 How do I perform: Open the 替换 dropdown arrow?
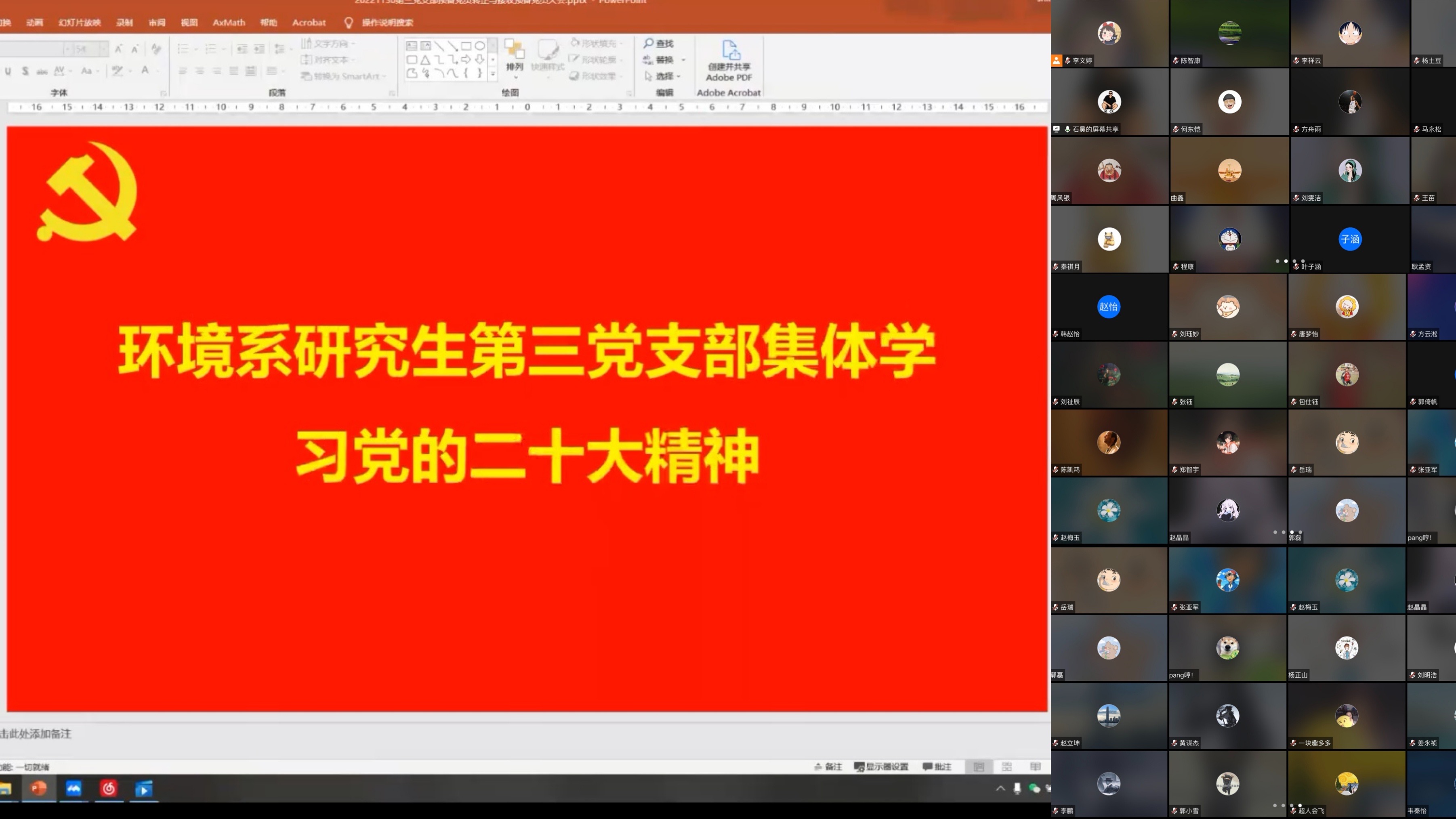pyautogui.click(x=683, y=60)
